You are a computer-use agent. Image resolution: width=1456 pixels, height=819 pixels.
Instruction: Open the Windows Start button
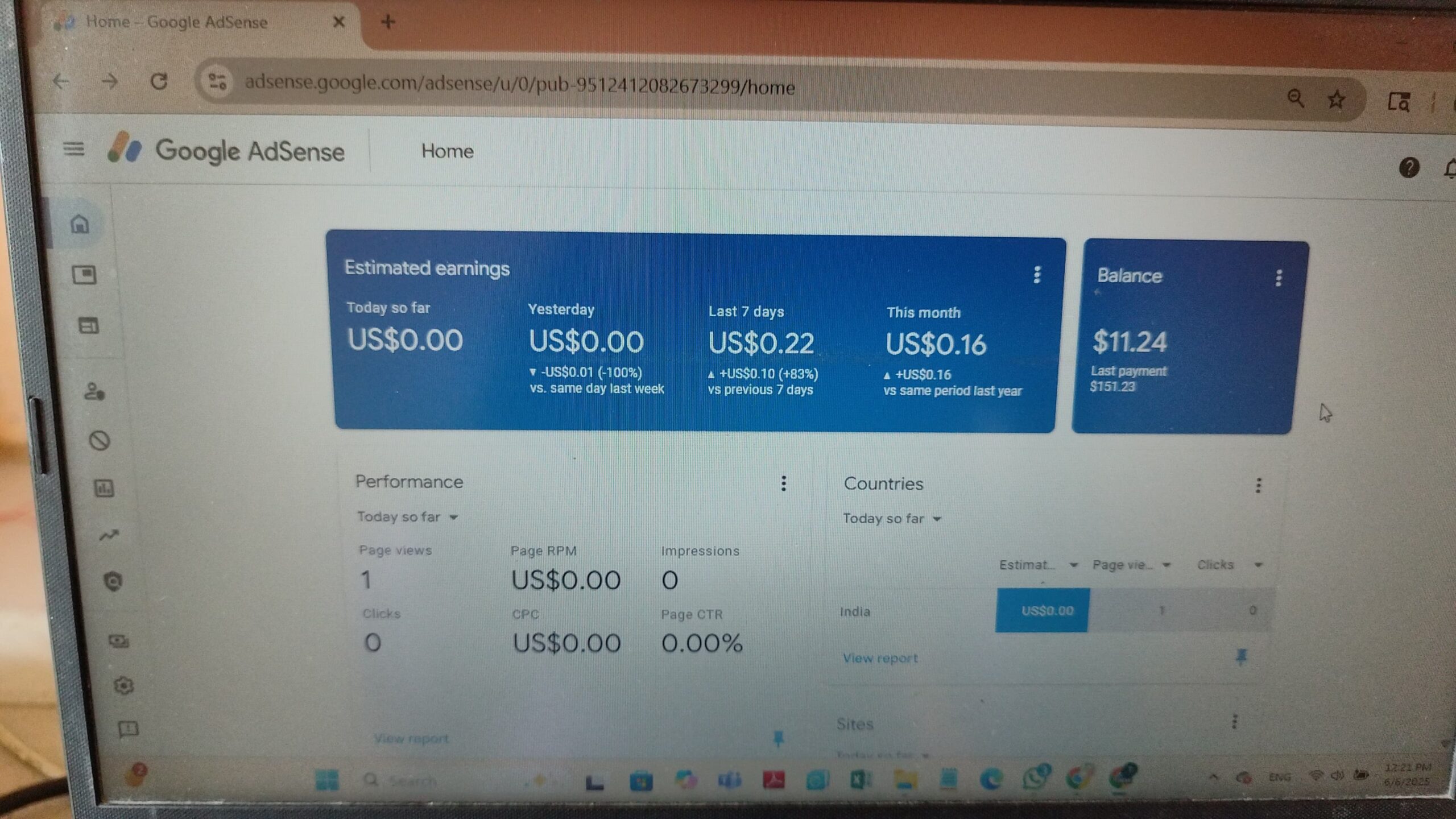click(x=326, y=780)
